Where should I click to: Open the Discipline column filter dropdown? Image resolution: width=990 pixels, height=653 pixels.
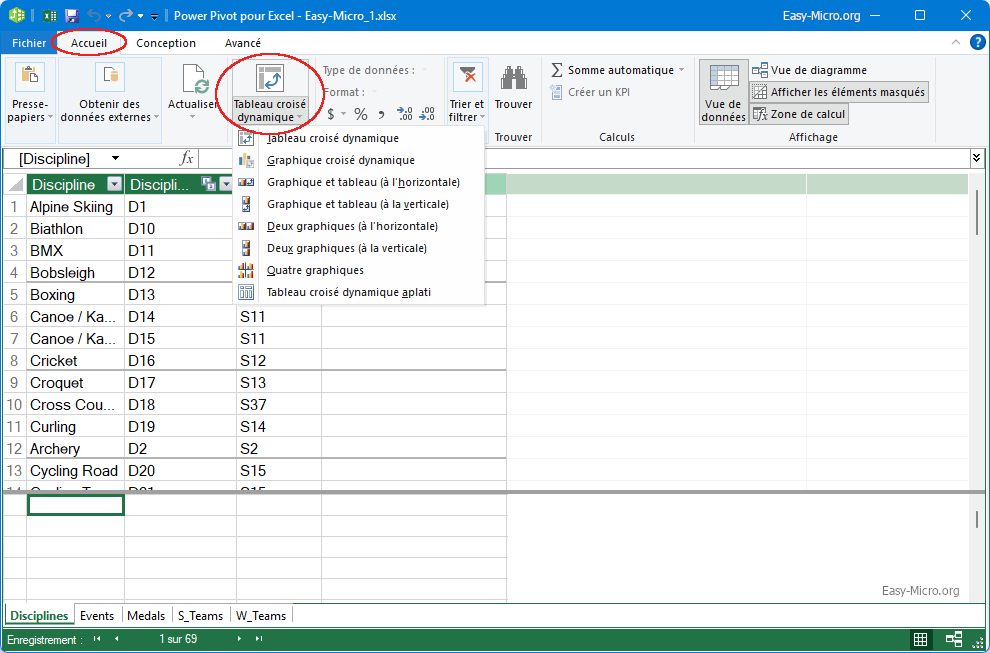tap(114, 184)
